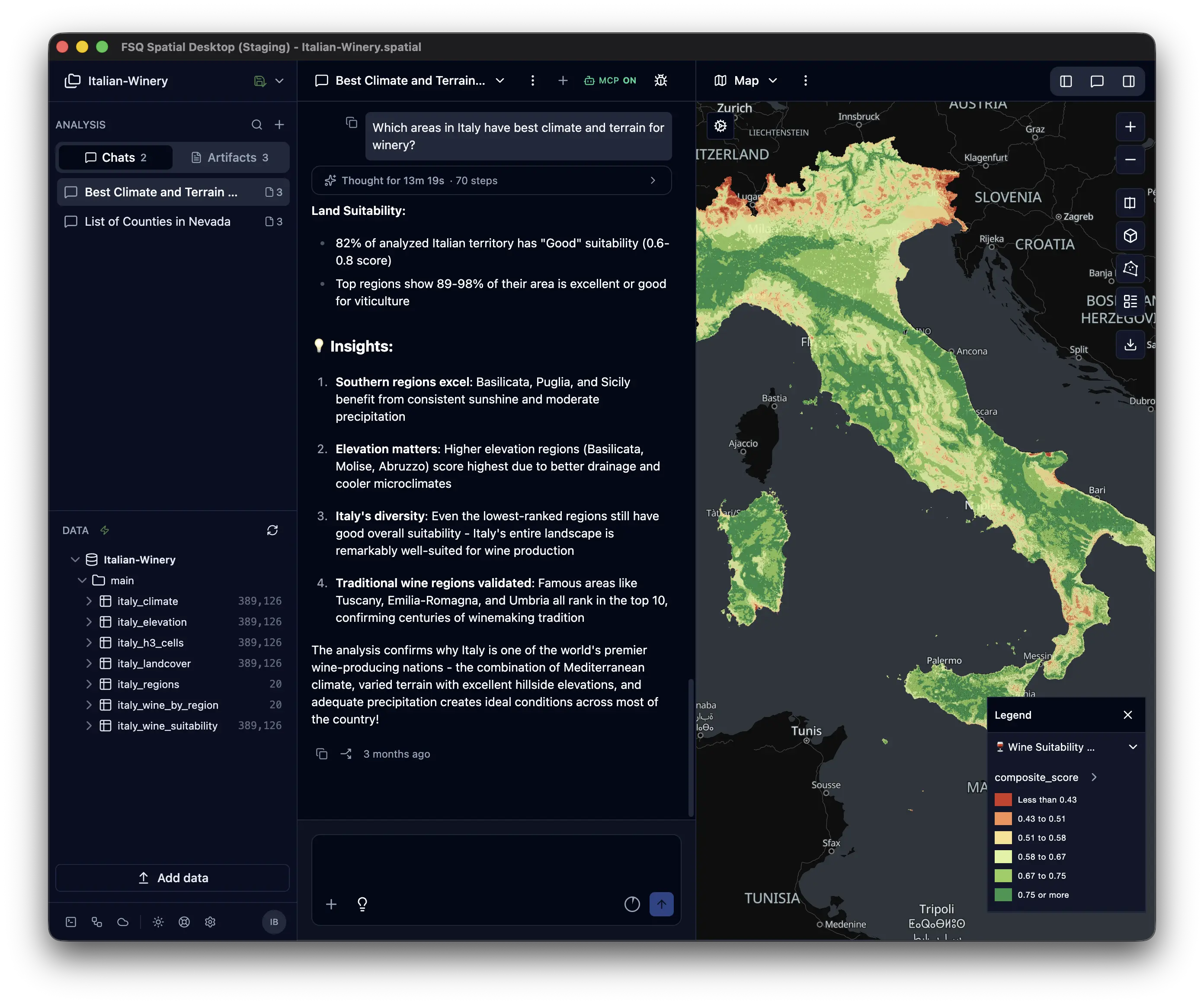
Task: Add attachment with plus in chat input
Action: coord(331,904)
